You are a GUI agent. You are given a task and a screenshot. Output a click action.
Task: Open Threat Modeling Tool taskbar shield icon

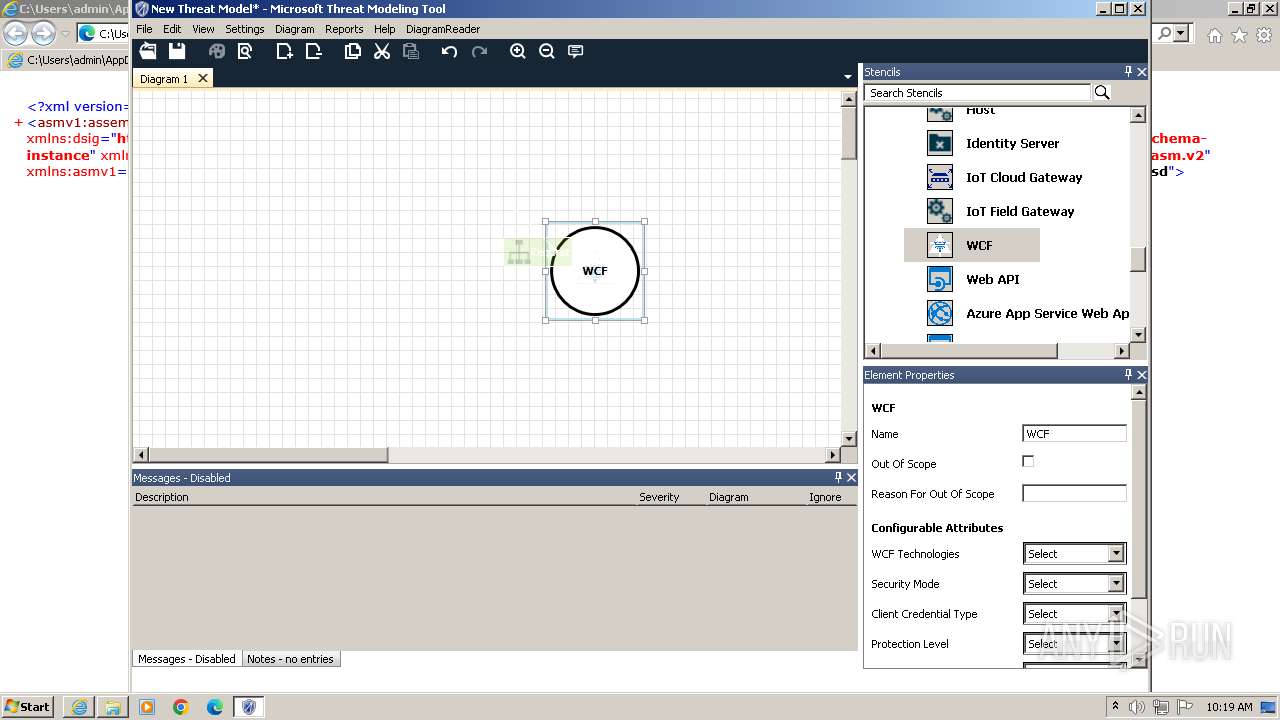(249, 707)
